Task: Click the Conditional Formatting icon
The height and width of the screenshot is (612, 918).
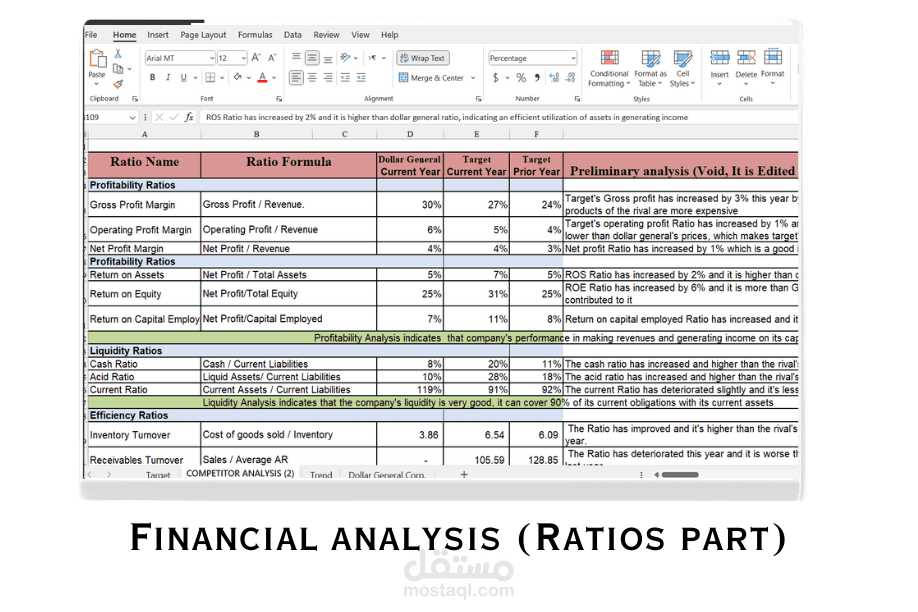Action: (x=609, y=58)
